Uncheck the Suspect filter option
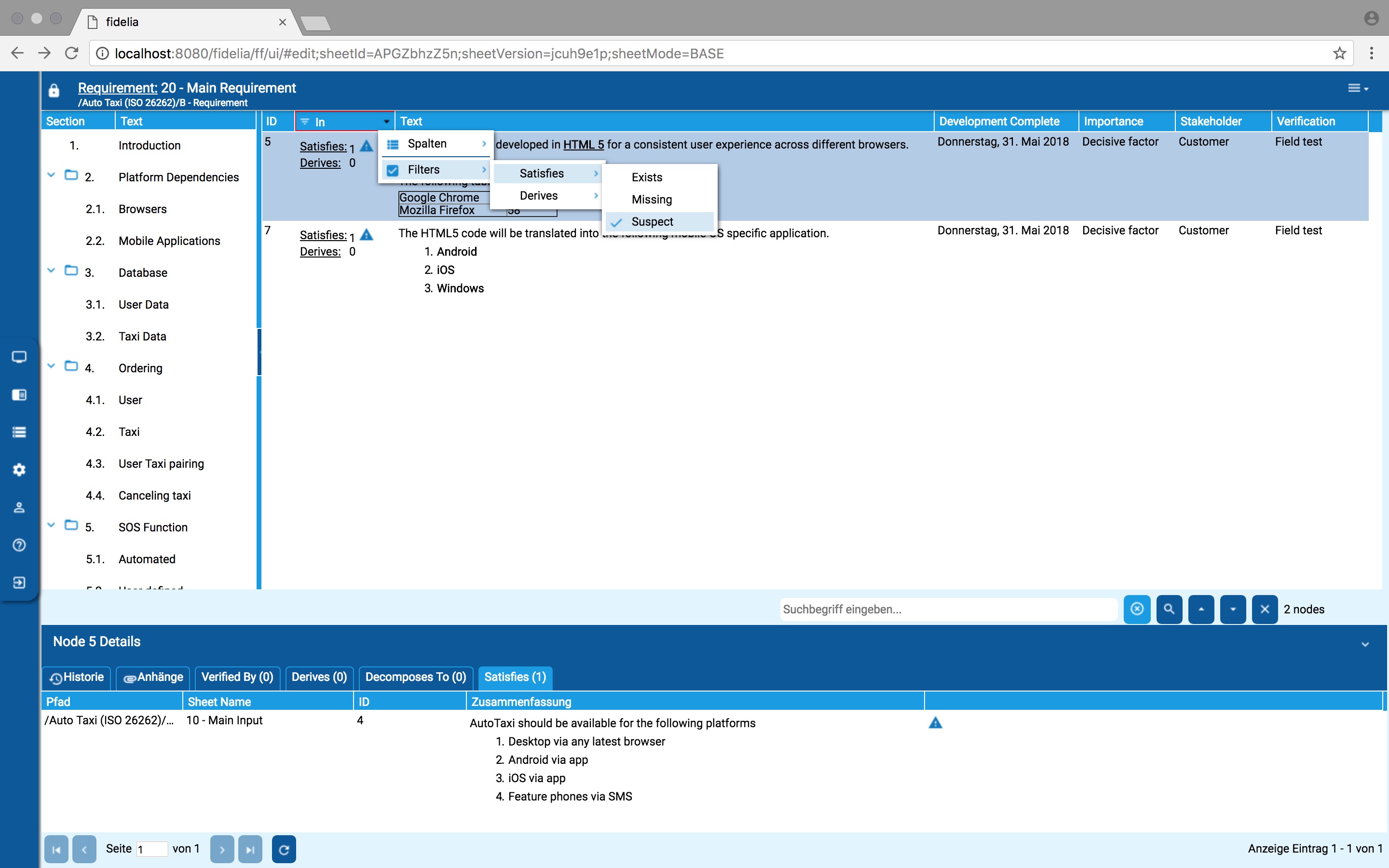Image resolution: width=1389 pixels, height=868 pixels. tap(652, 222)
